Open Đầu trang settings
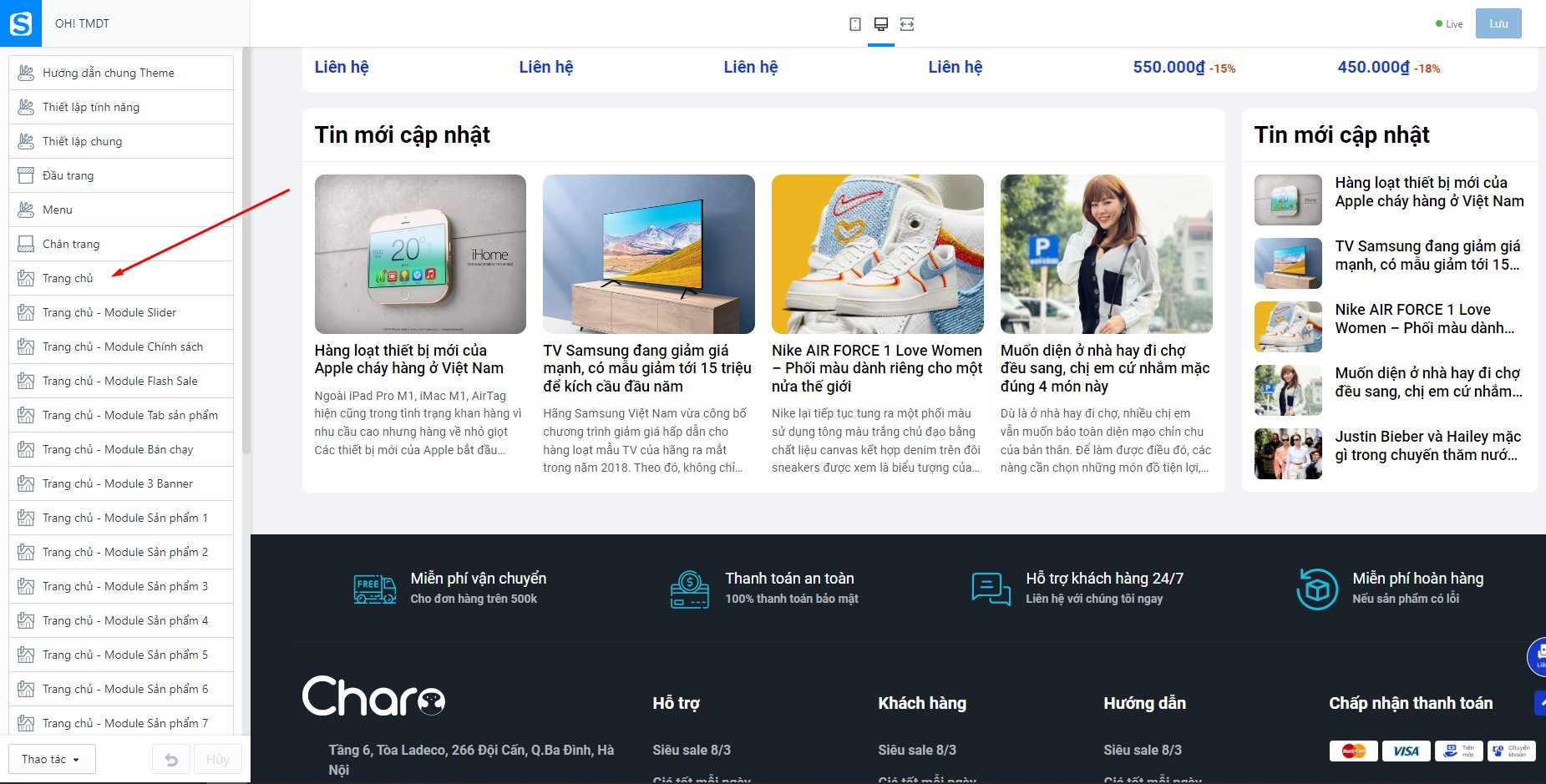Image resolution: width=1546 pixels, height=784 pixels. [x=121, y=175]
